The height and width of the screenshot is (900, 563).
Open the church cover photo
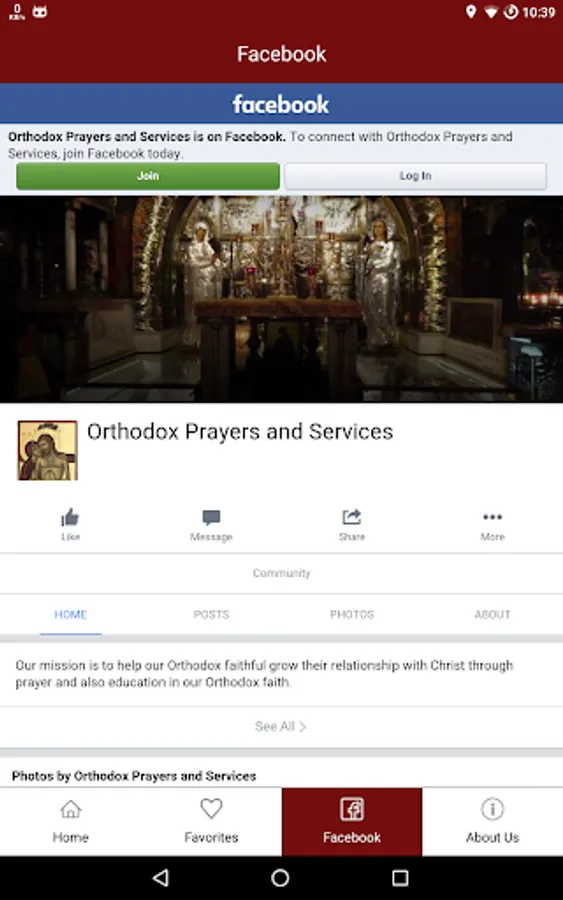tap(281, 299)
